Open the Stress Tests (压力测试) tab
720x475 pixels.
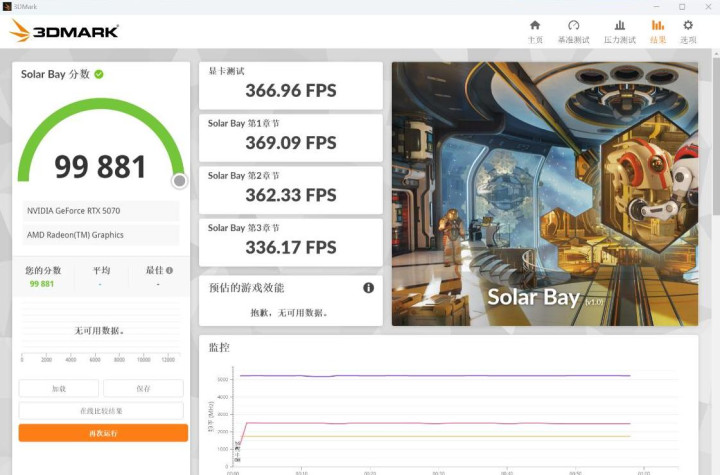[x=619, y=32]
